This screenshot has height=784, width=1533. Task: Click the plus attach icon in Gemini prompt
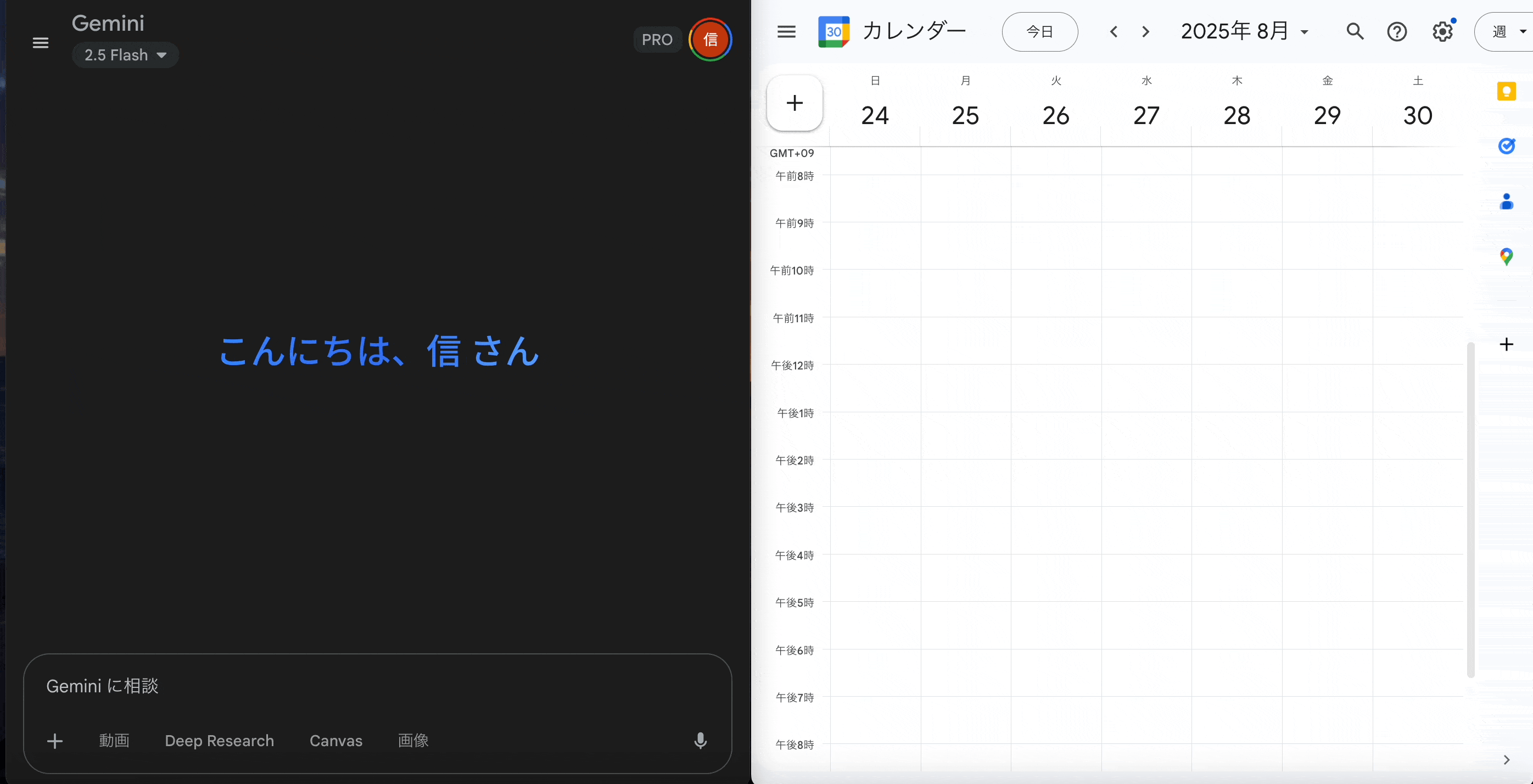pos(55,741)
